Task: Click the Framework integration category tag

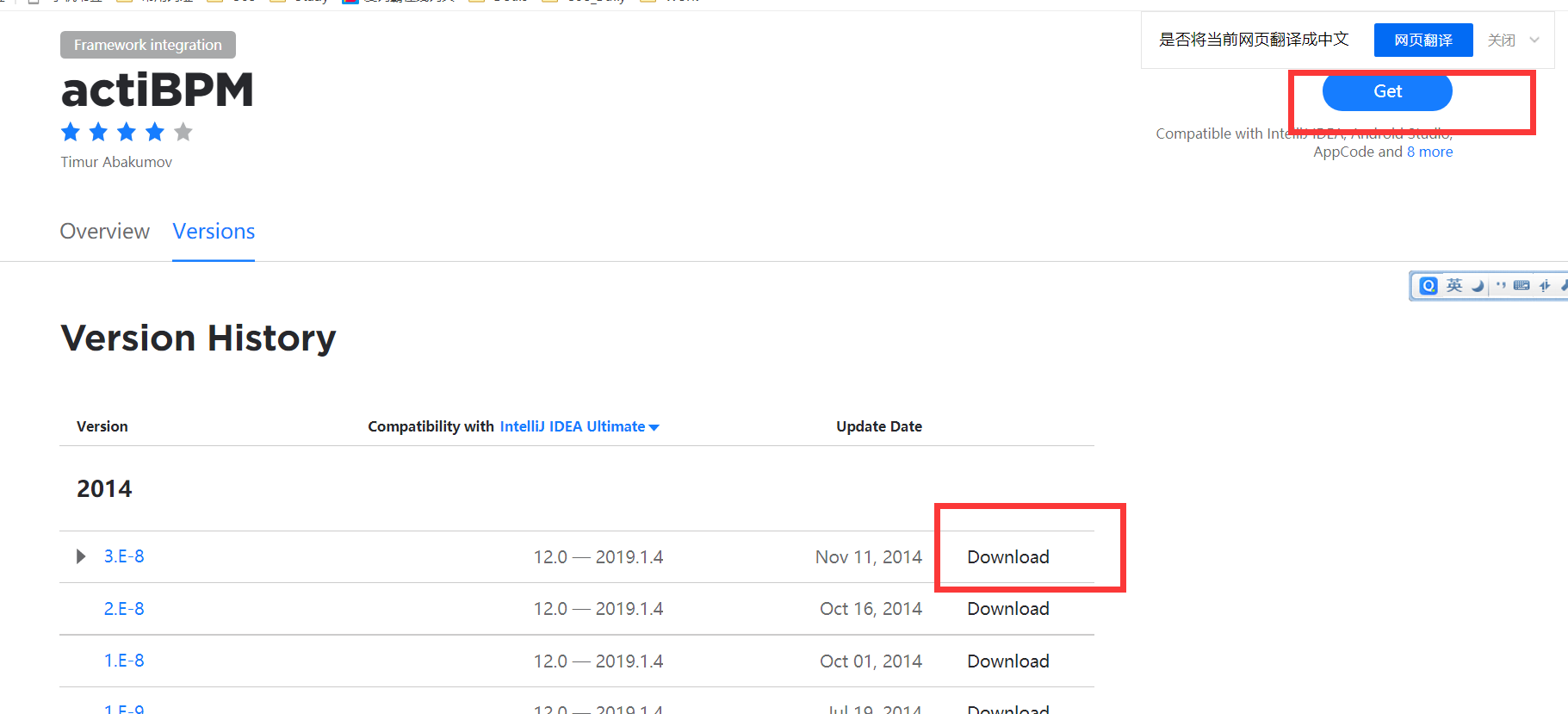Action: [x=148, y=45]
